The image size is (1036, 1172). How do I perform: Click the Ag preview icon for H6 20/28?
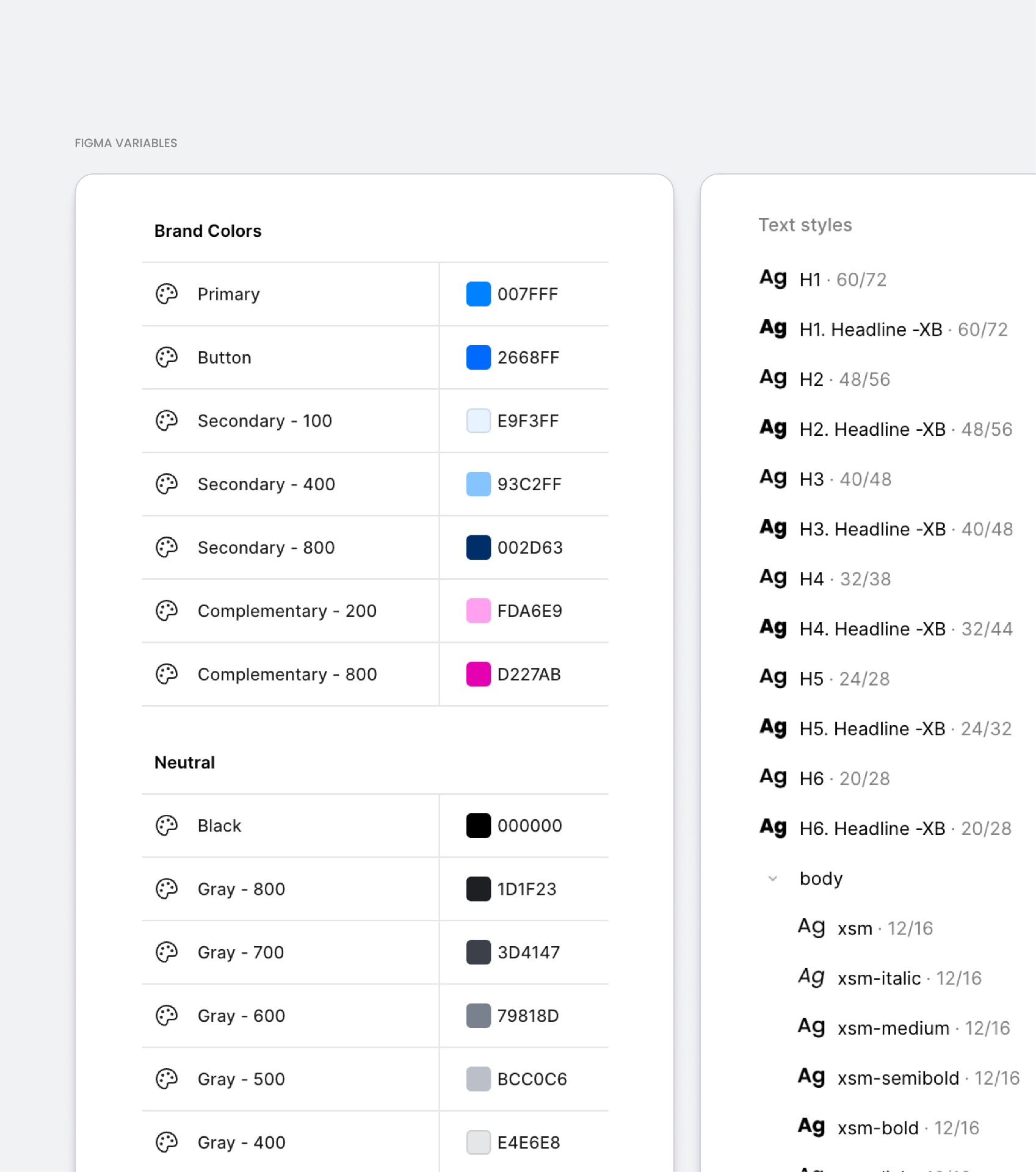pos(773,778)
